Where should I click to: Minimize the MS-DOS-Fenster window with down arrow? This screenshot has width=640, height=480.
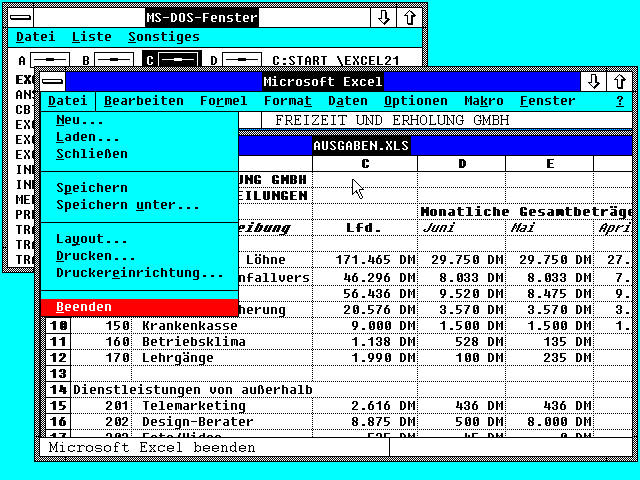click(383, 18)
